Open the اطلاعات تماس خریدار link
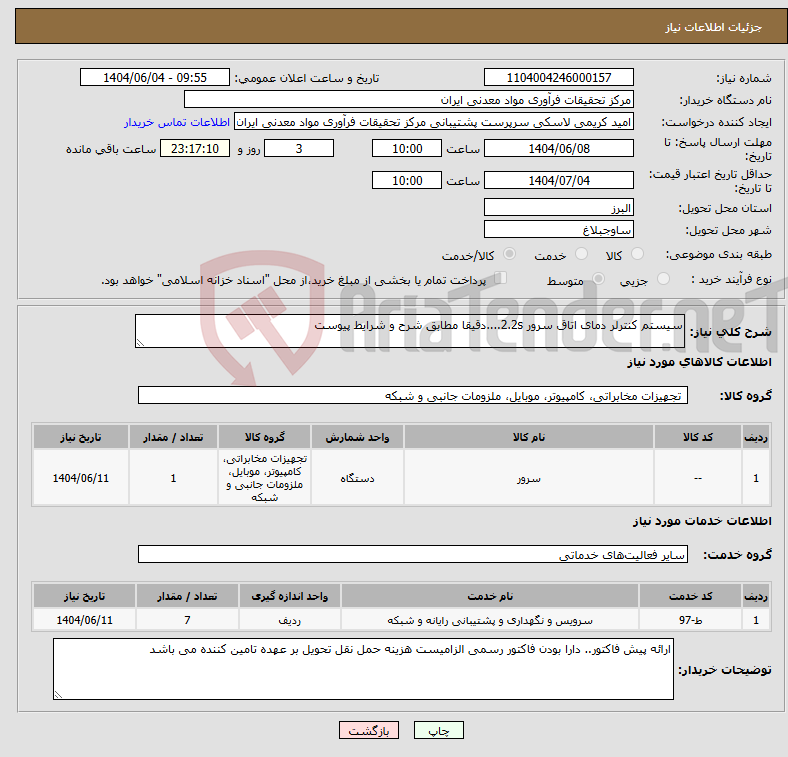The height and width of the screenshot is (757, 788). [177, 122]
